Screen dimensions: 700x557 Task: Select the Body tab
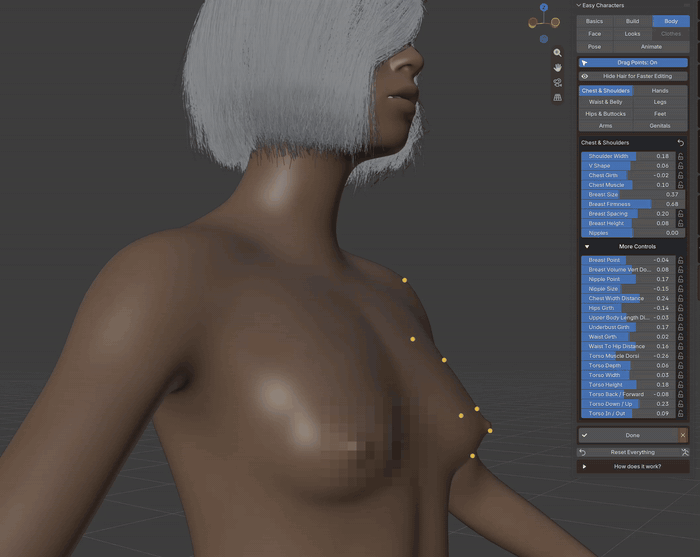click(671, 21)
